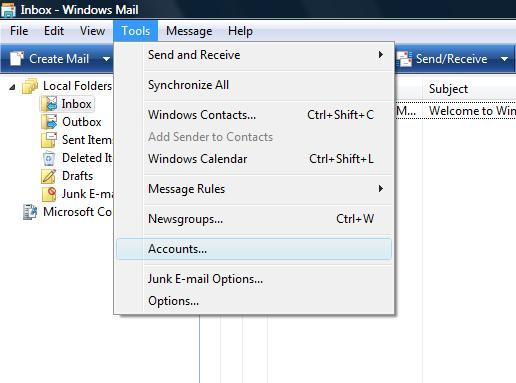
Task: Choose Newsgroups... menu entry
Action: tap(254, 219)
